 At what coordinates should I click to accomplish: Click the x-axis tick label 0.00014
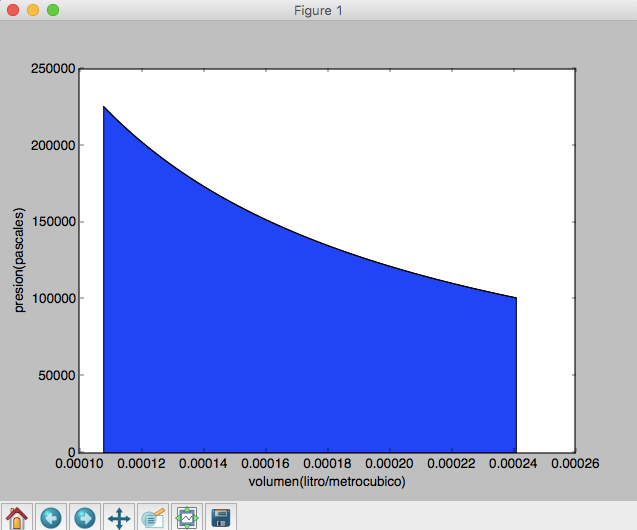pyautogui.click(x=203, y=463)
